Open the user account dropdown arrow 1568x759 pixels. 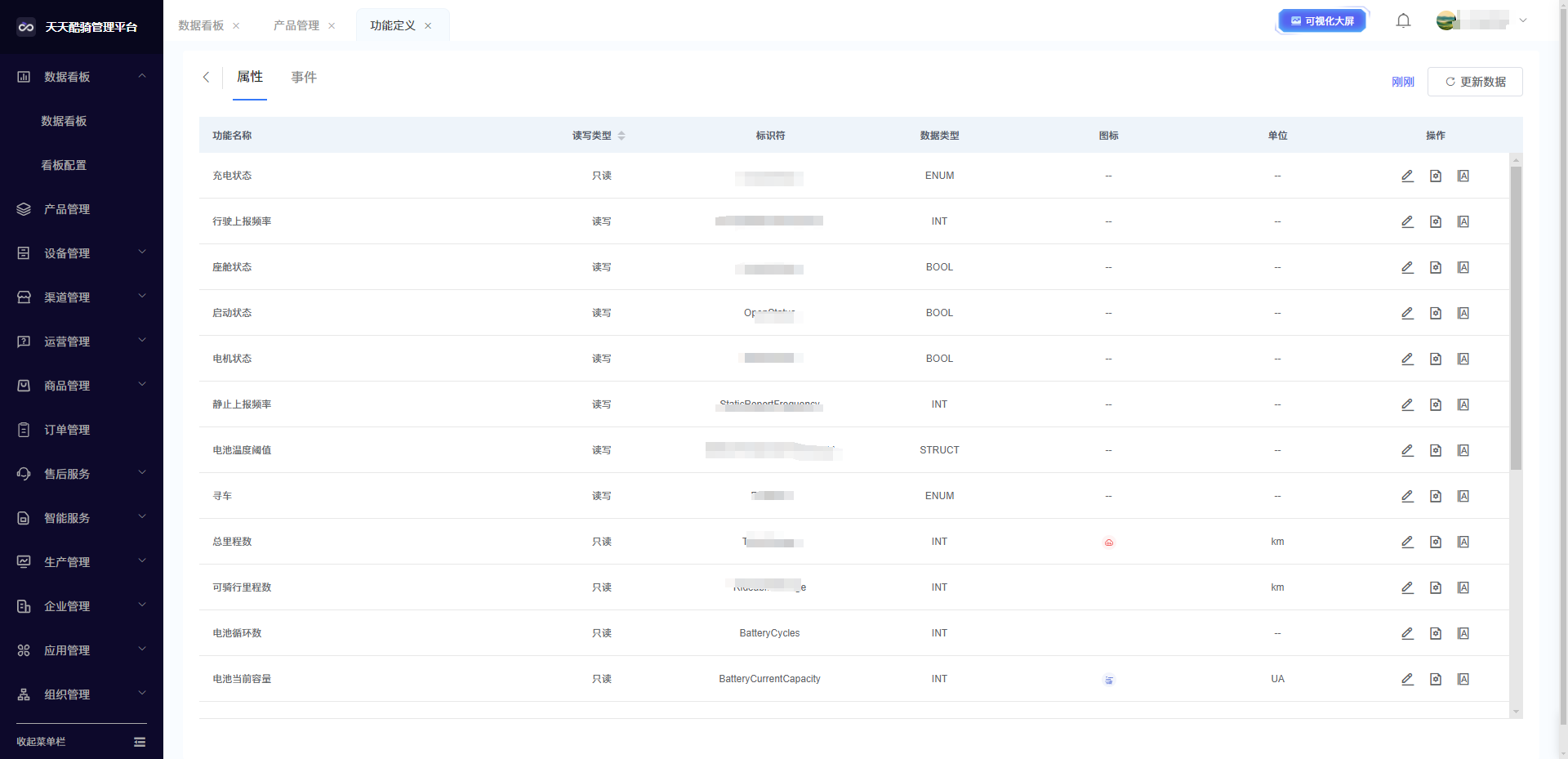pyautogui.click(x=1522, y=21)
